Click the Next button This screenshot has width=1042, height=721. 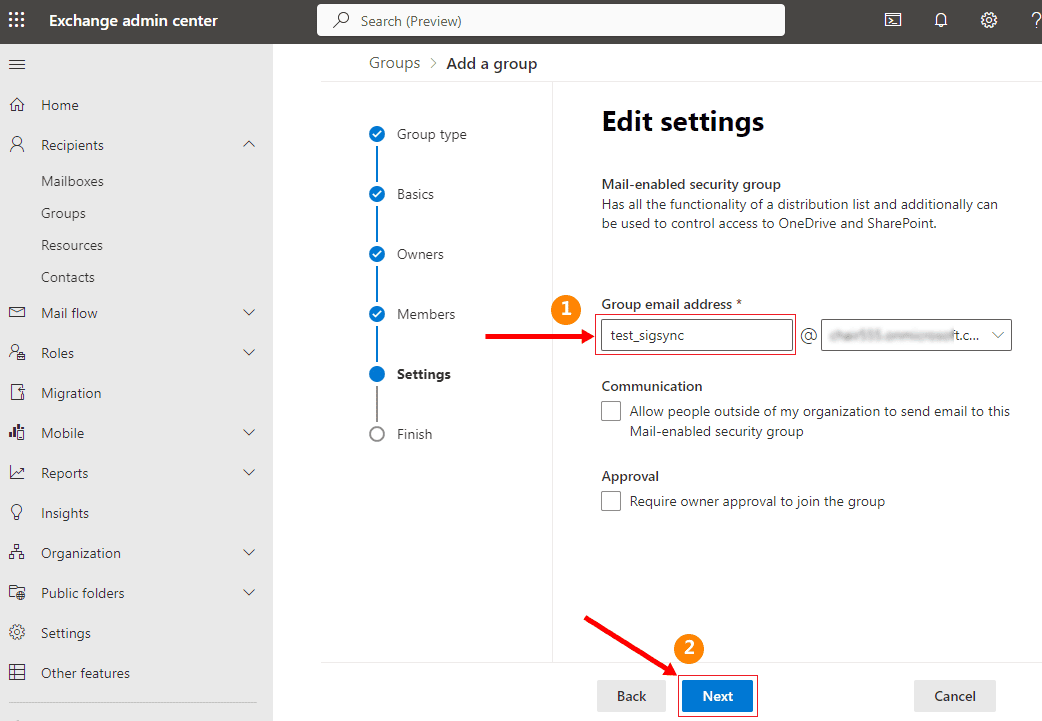pos(717,696)
